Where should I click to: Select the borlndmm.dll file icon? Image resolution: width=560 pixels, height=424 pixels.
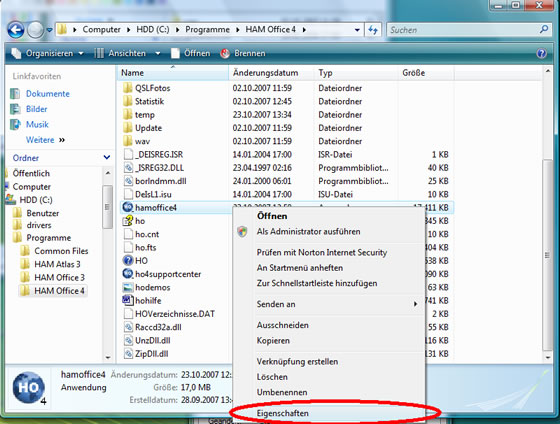click(x=128, y=181)
